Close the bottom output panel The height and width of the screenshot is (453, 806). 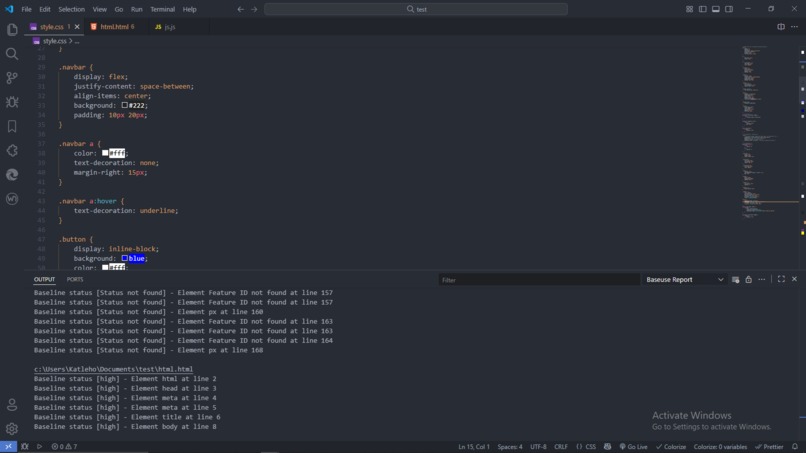click(x=794, y=279)
